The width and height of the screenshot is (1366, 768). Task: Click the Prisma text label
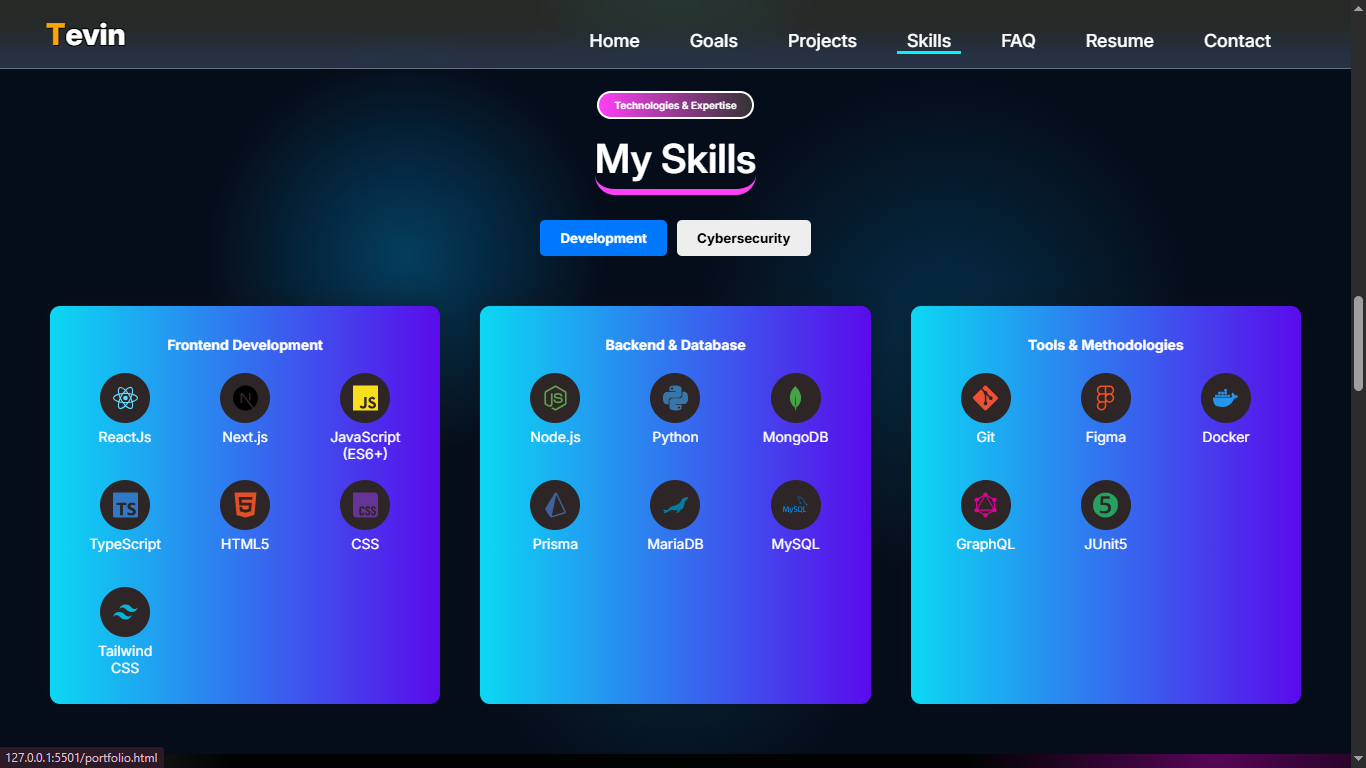(x=555, y=544)
